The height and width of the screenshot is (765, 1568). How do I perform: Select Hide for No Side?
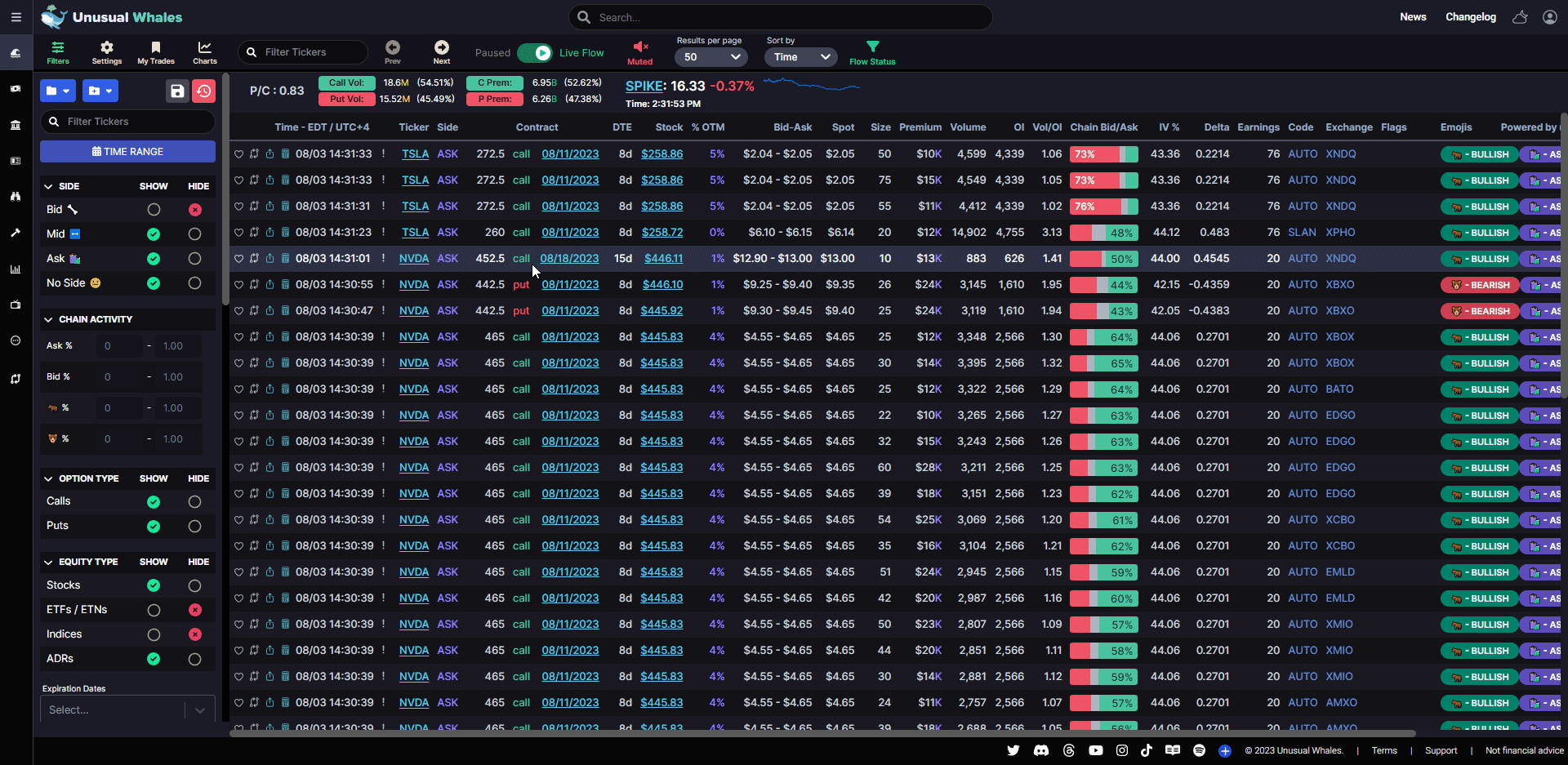pyautogui.click(x=194, y=283)
